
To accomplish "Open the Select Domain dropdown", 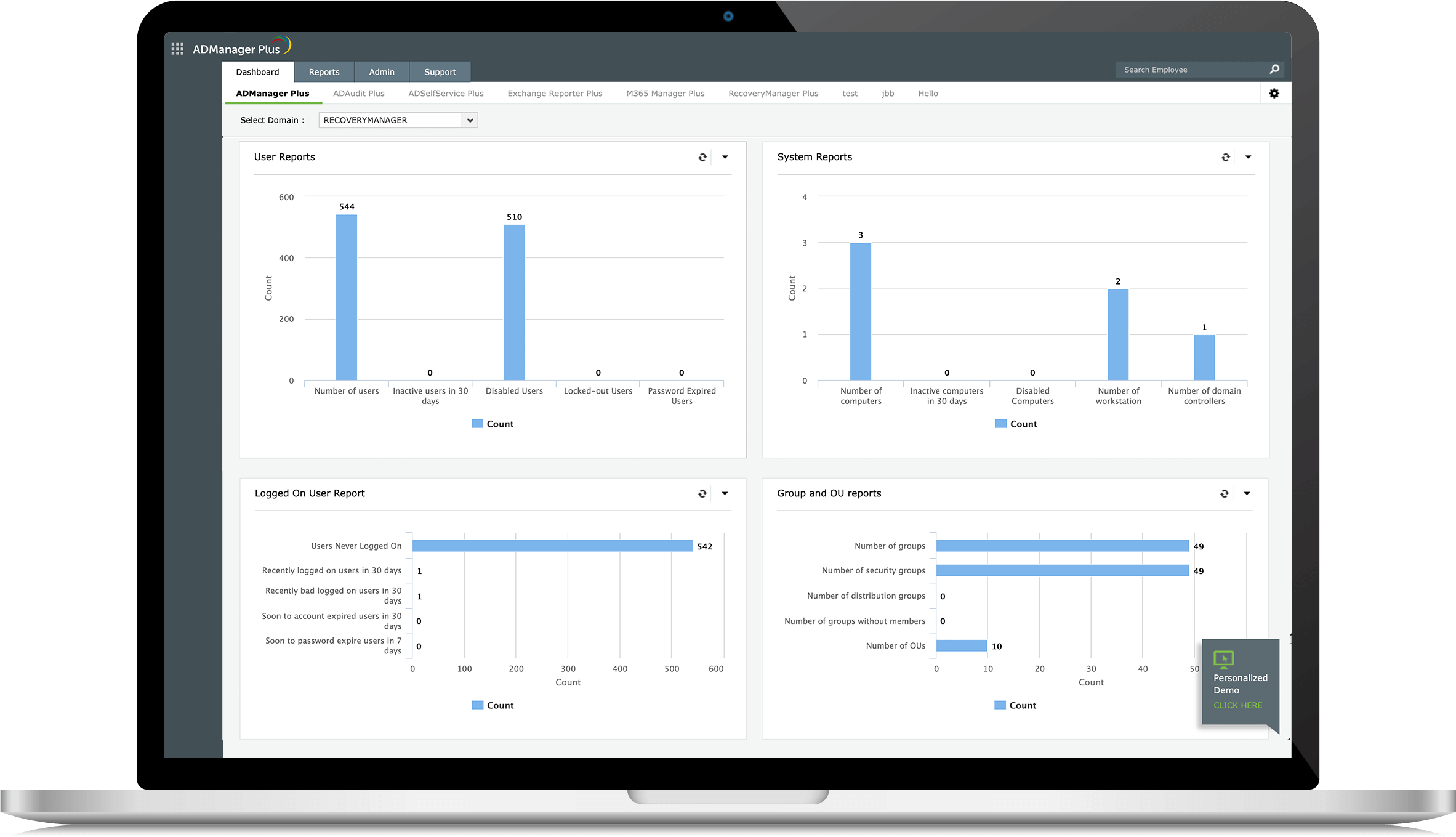I will (x=470, y=121).
